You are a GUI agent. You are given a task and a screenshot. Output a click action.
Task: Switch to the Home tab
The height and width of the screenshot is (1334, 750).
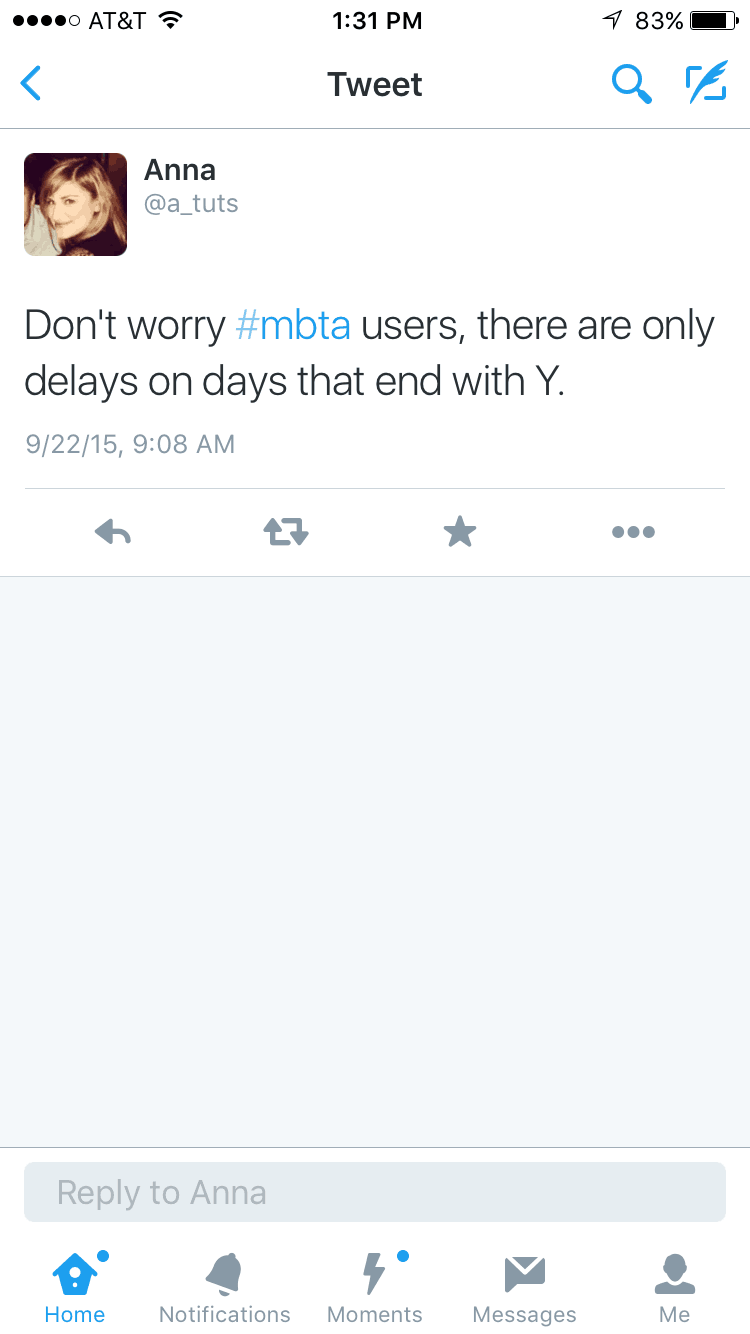coord(75,1290)
